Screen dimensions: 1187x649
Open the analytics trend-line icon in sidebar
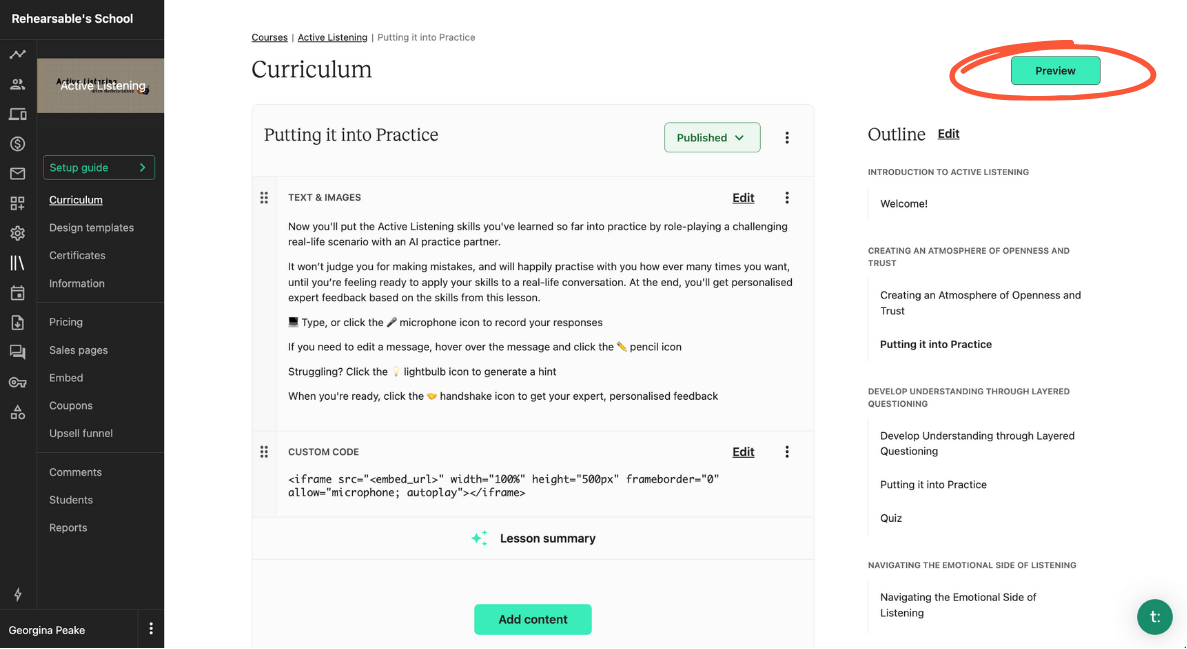point(17,54)
